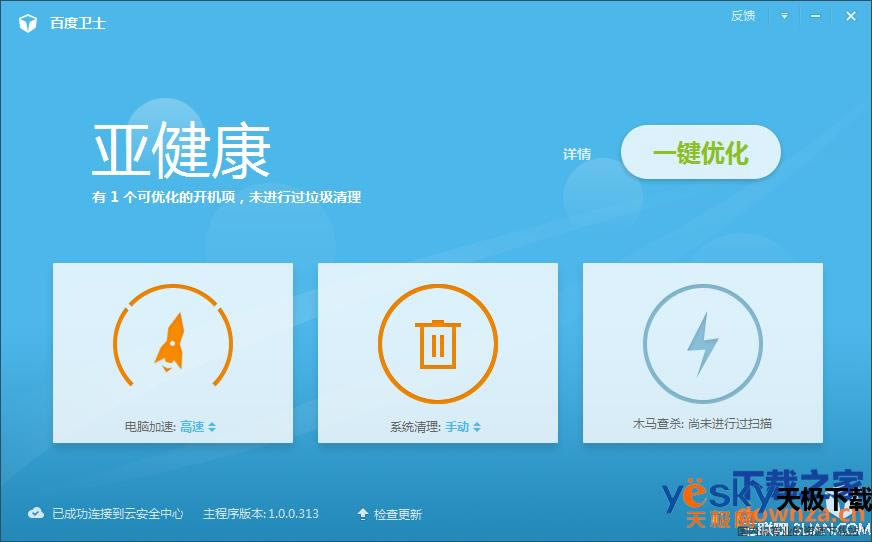Click the orange rocket acceleration icon

[x=172, y=342]
